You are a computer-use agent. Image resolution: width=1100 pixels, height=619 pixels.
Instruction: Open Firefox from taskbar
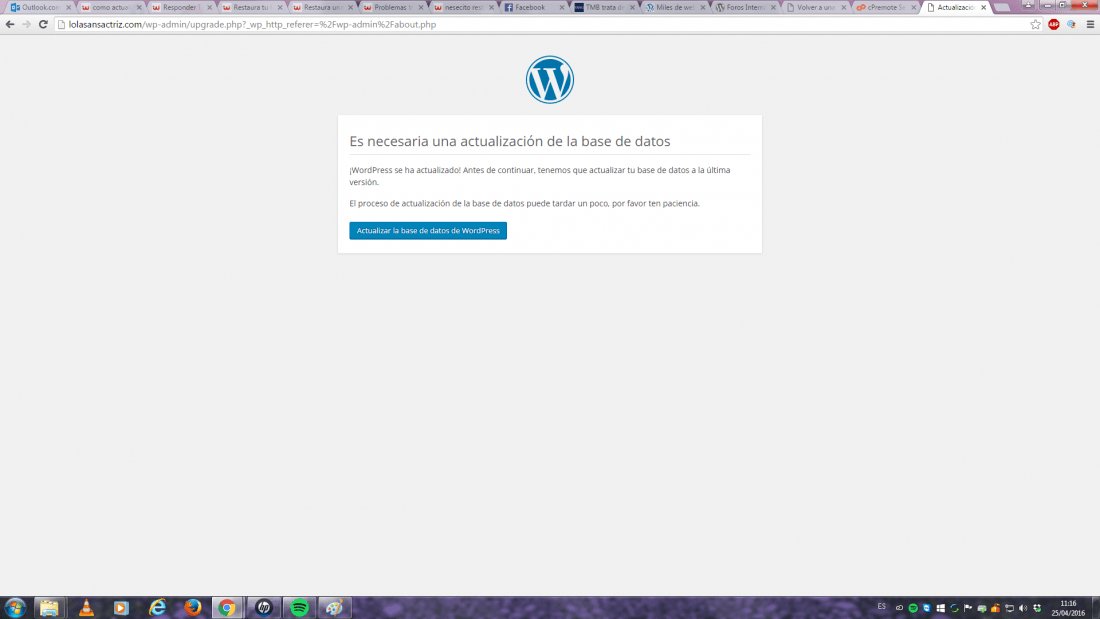(x=192, y=608)
